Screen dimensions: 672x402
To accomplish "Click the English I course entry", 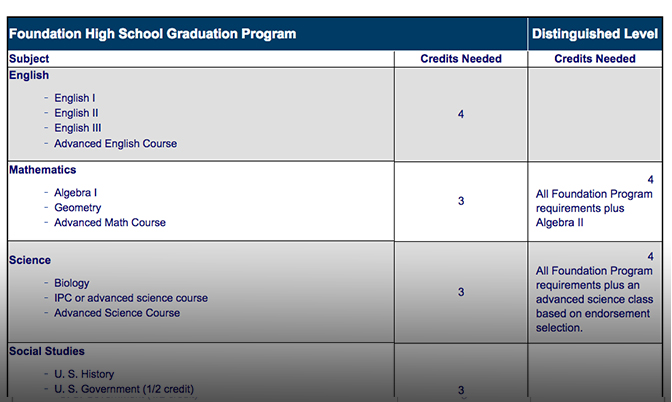I will (x=76, y=98).
